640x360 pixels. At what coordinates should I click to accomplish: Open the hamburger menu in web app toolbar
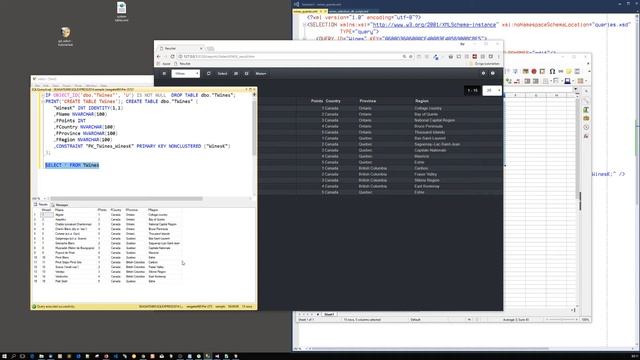[164, 73]
